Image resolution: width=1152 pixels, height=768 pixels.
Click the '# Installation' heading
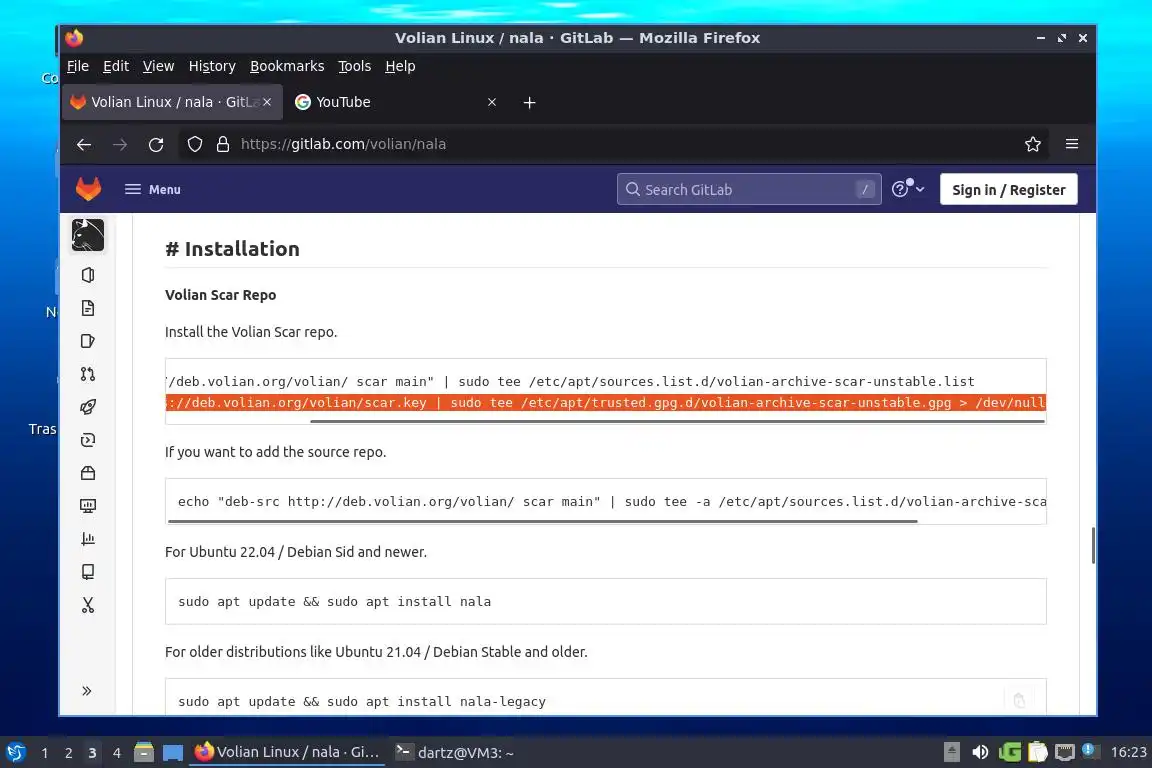click(x=232, y=249)
